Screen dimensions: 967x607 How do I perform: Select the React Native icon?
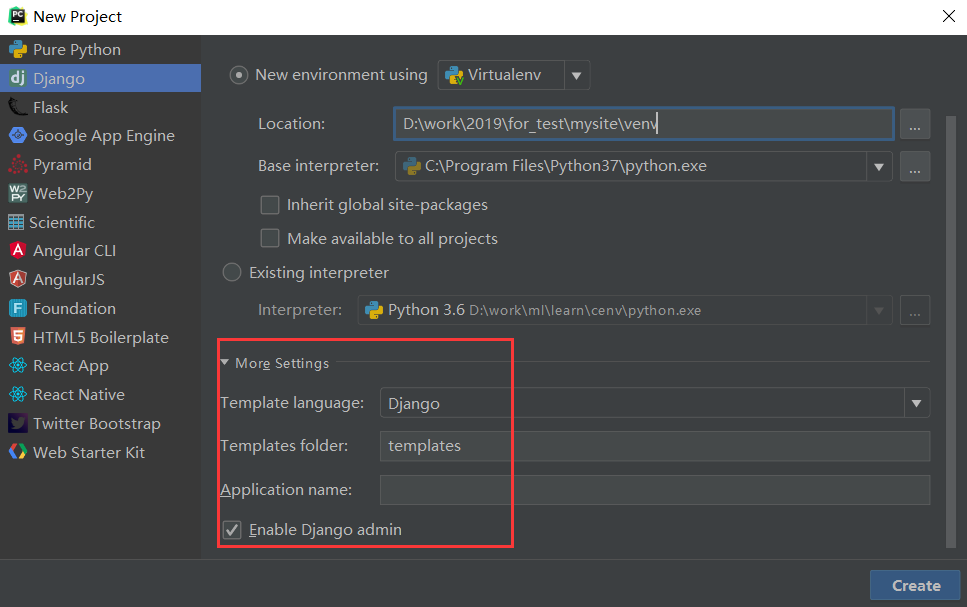(x=17, y=395)
